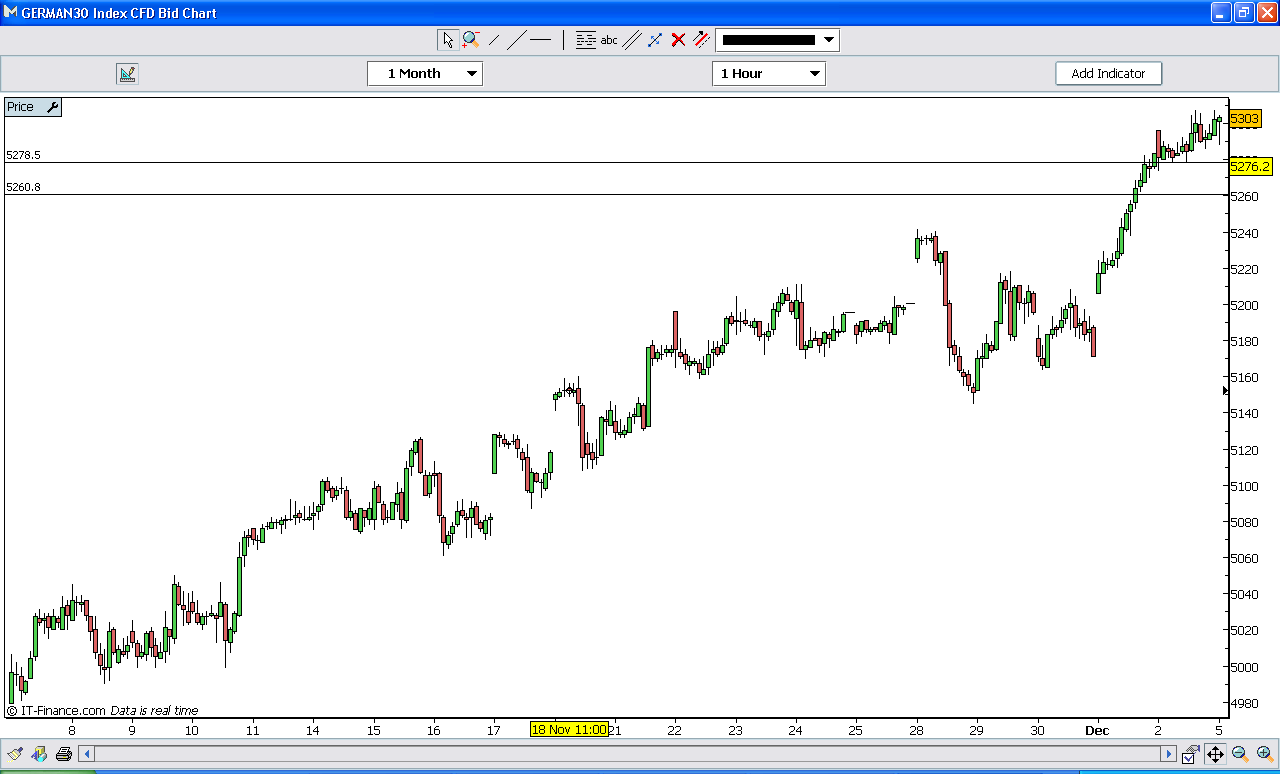Click the text eraser icon in bottom bar
Screen dimensions: 1280x774
coord(40,754)
